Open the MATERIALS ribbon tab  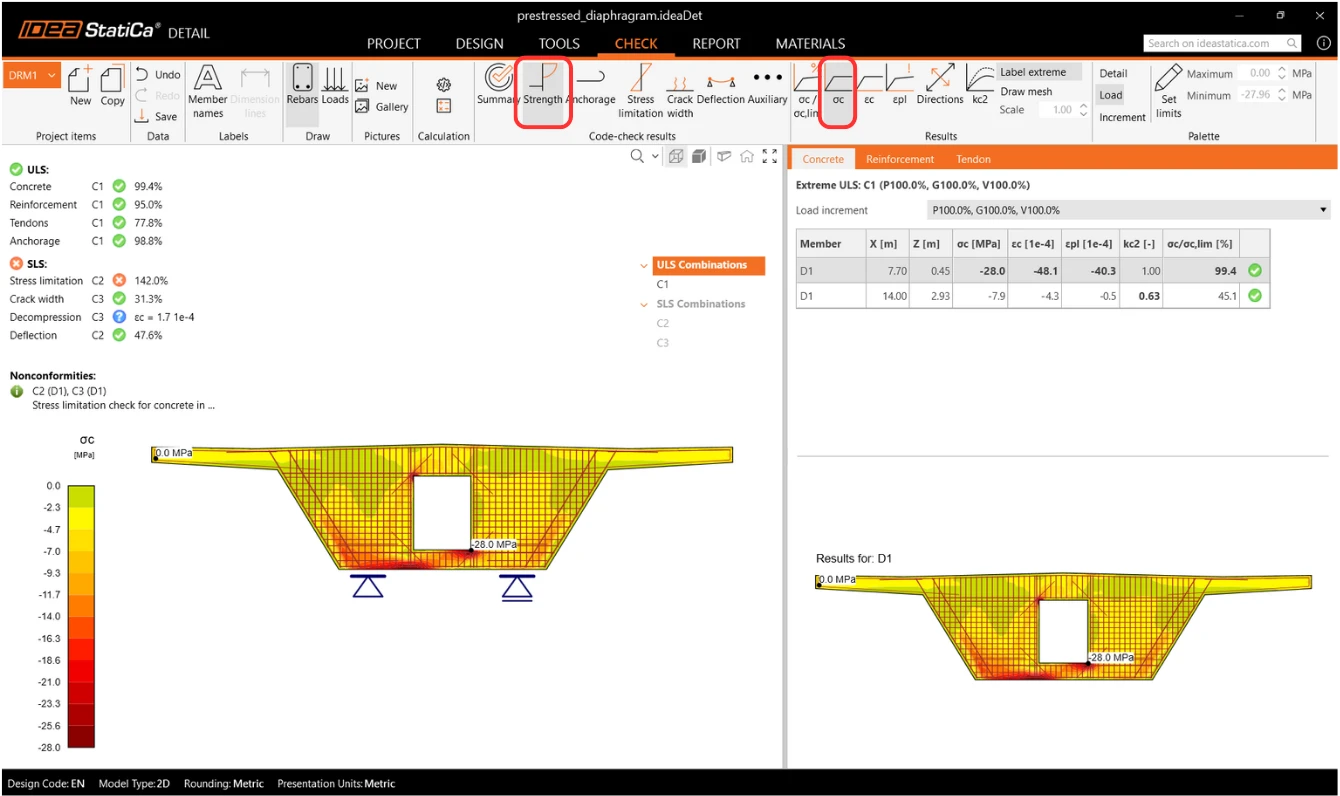tap(811, 44)
